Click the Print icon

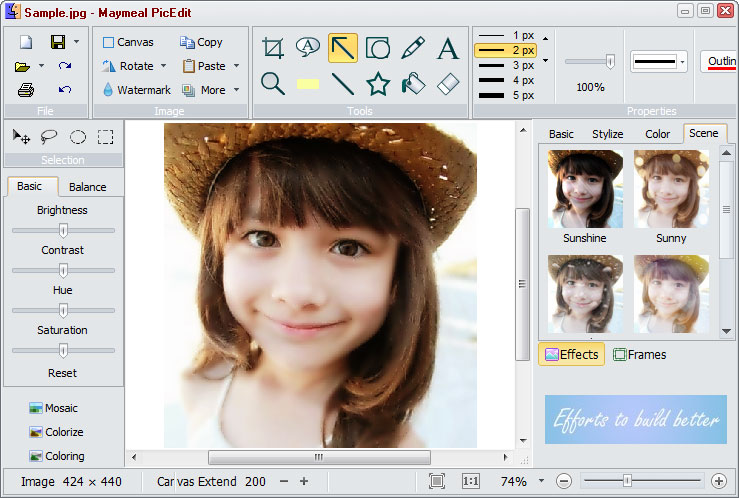point(26,90)
